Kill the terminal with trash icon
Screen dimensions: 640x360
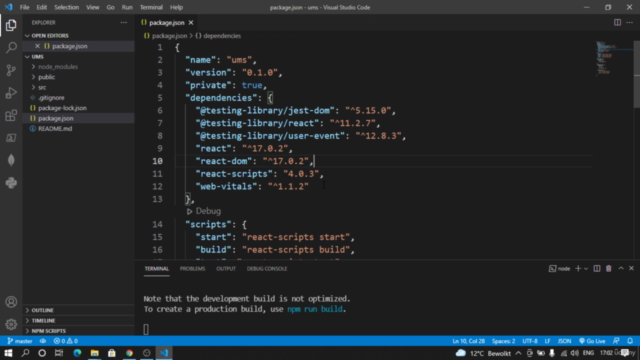pyautogui.click(x=609, y=269)
